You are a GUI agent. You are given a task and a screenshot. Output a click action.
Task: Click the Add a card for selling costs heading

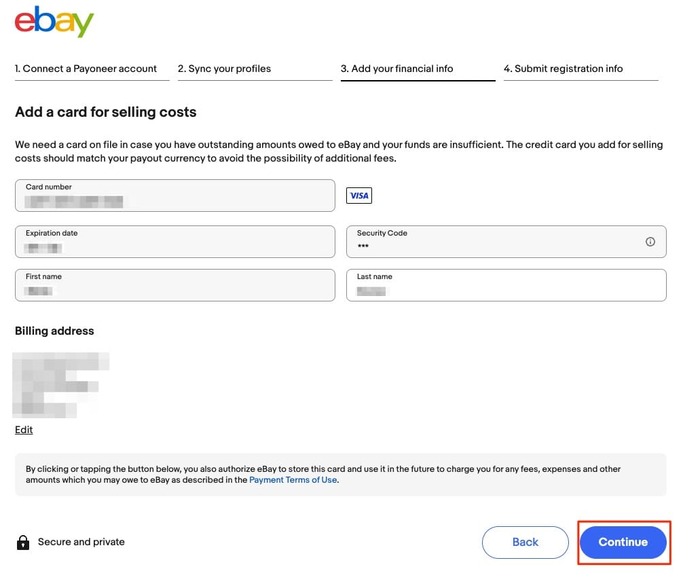[x=106, y=112]
